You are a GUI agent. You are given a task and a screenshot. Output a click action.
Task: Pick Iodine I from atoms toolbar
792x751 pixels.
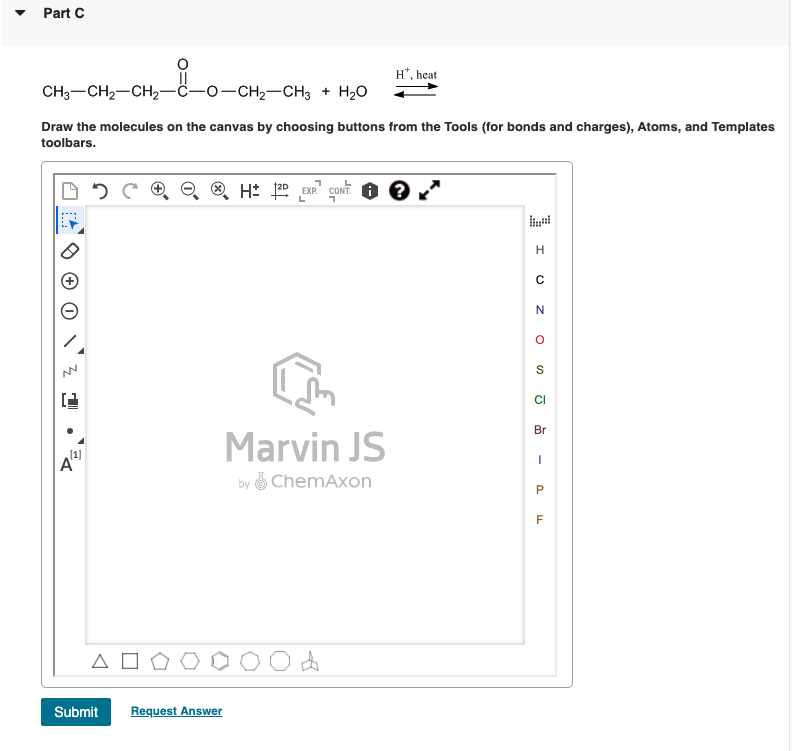coord(540,460)
